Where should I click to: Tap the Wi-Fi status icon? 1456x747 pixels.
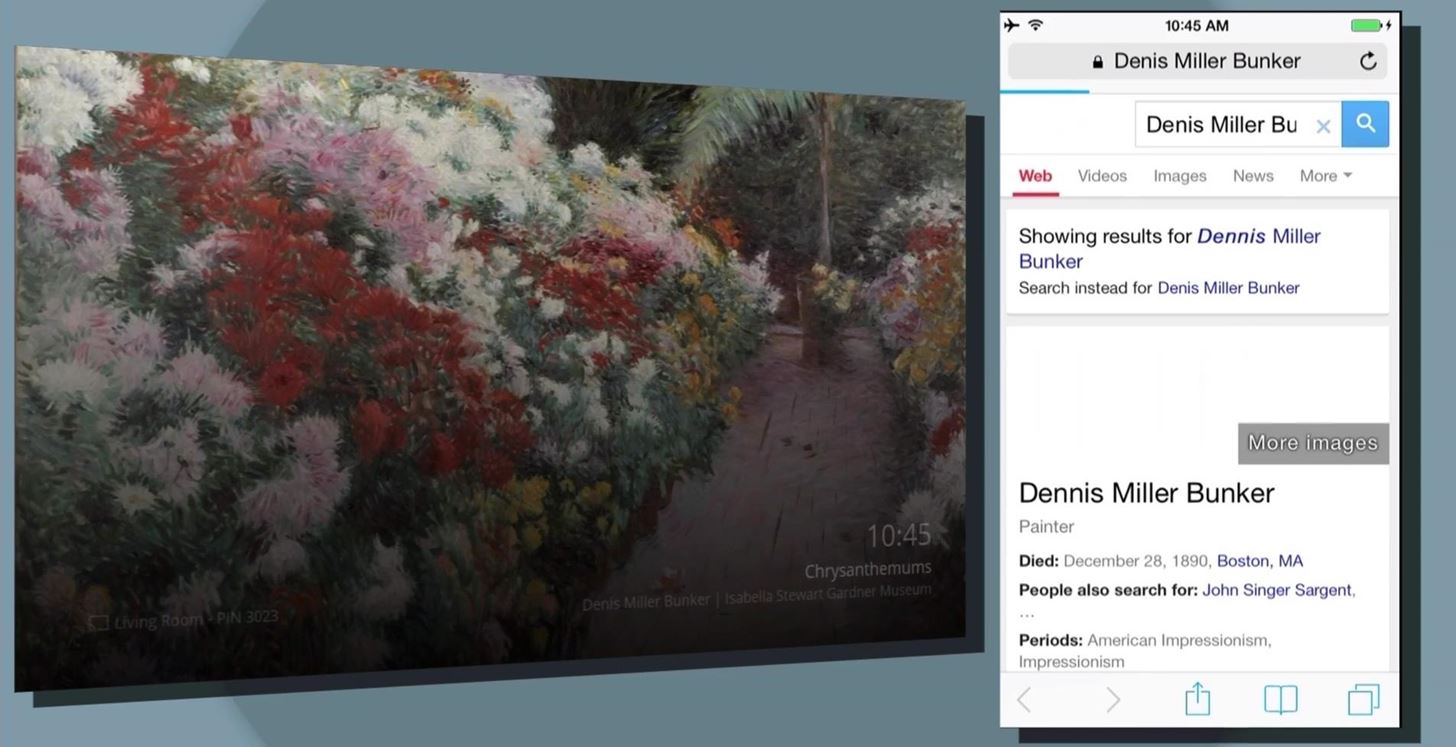click(1036, 25)
